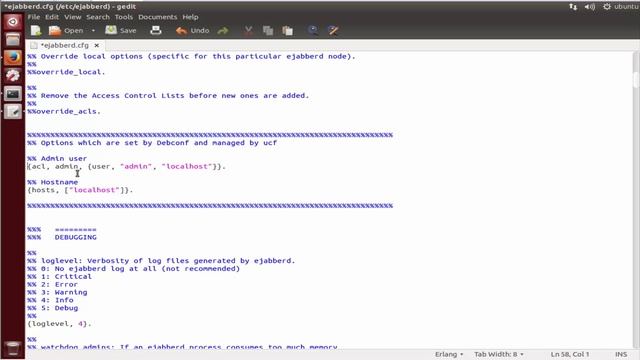640x360 pixels.
Task: Print the document with the printer icon
Action: (x=156, y=31)
